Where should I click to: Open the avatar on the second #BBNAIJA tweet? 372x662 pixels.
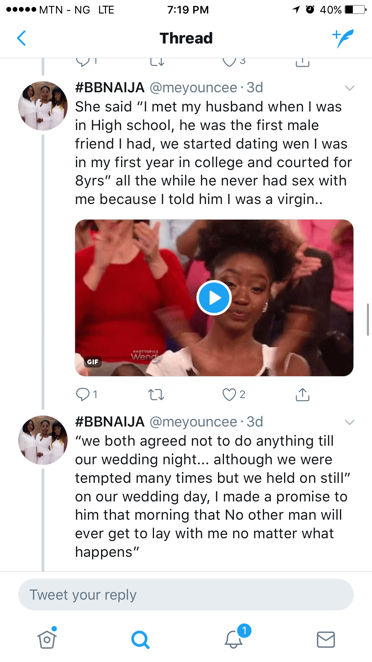point(43,440)
